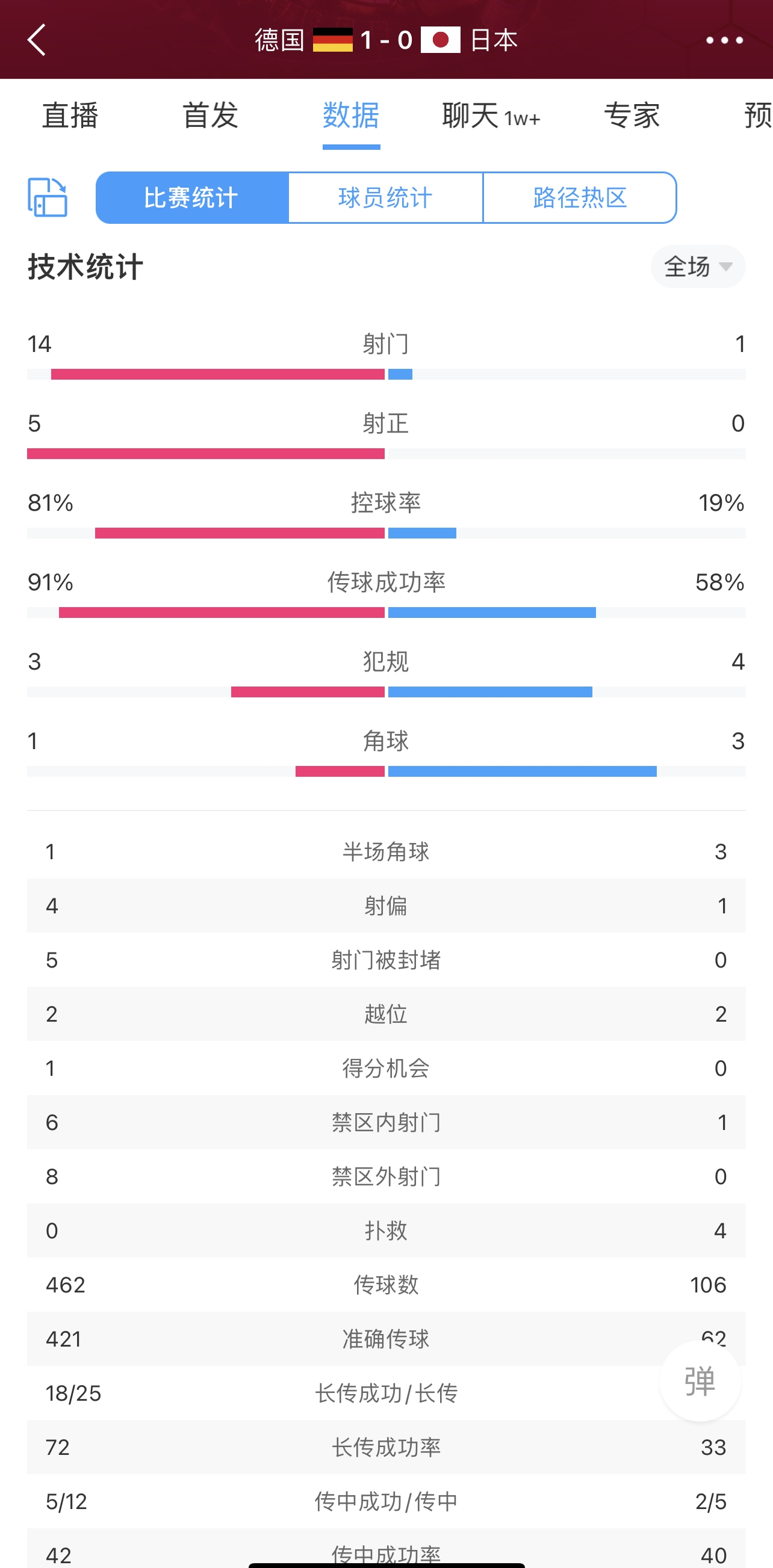Tap the back arrow icon
The image size is (773, 1568).
[x=37, y=40]
